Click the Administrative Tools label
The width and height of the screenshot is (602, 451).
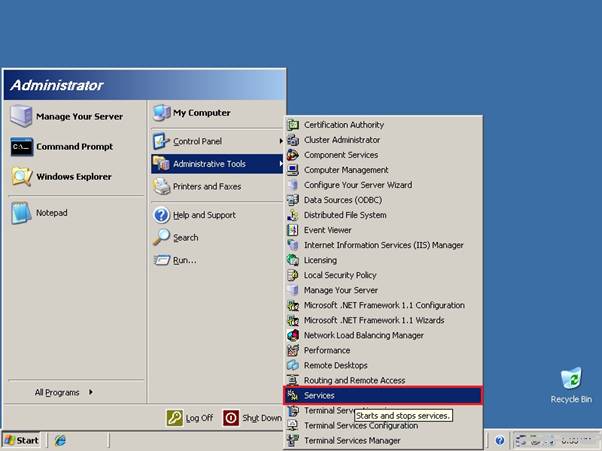209,164
